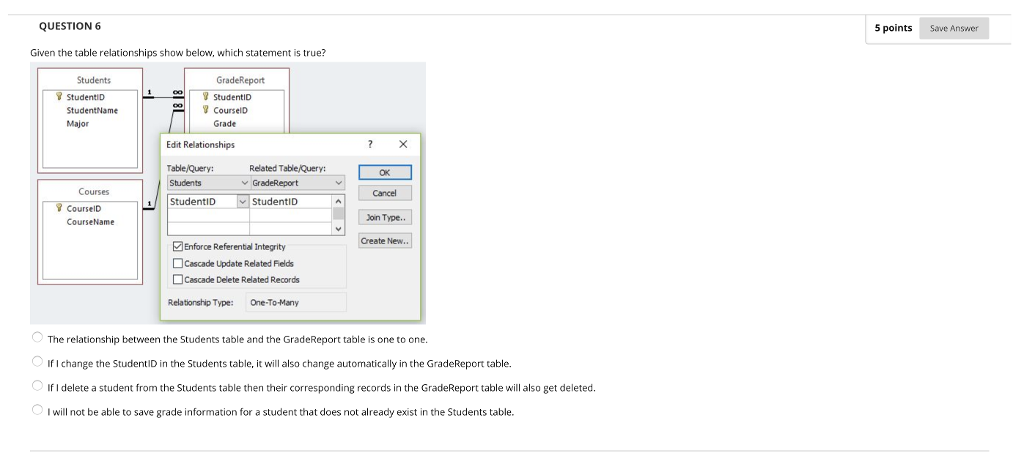Click the StudentID key icon in Students table
This screenshot has width=1024, height=459.
coord(59,97)
